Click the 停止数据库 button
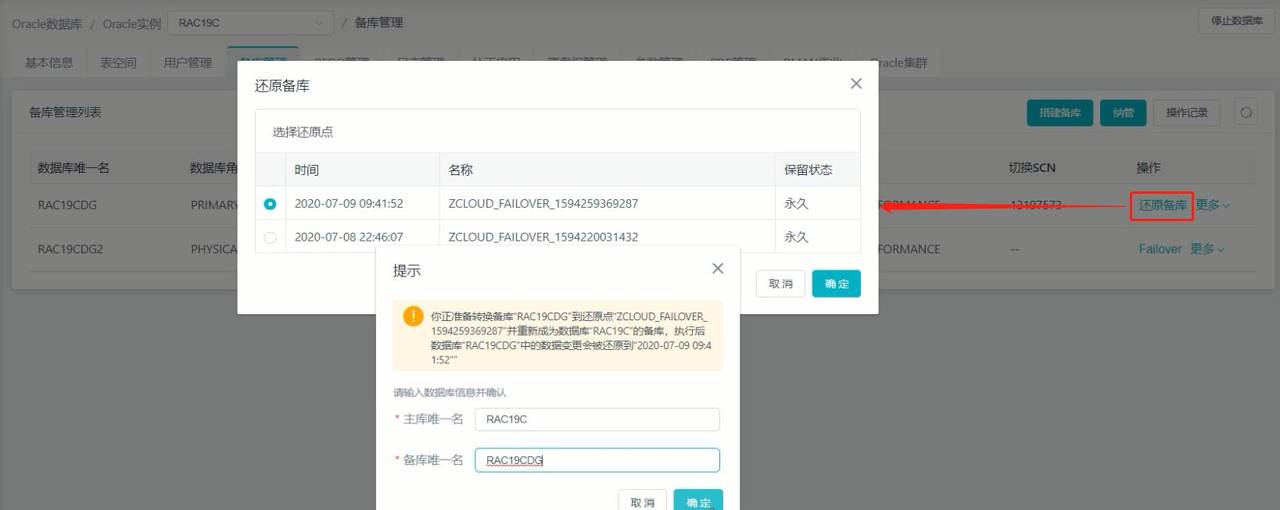This screenshot has width=1280, height=510. 1236,21
